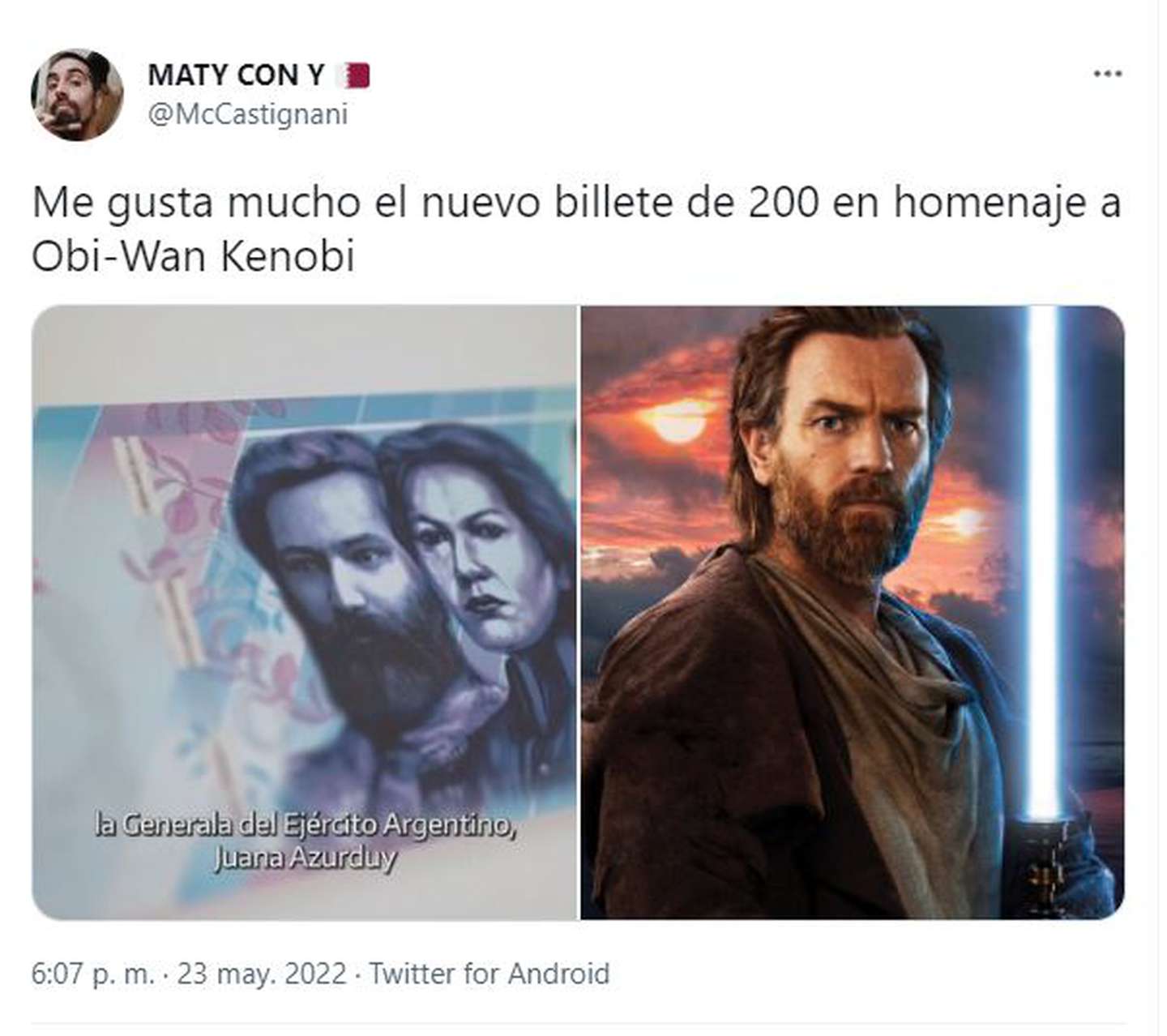The height and width of the screenshot is (1036, 1167).
Task: Click the MATY CON Y profile avatar
Action: pyautogui.click(x=78, y=95)
